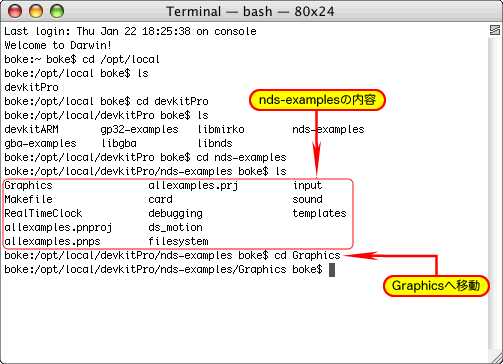Click 'devkitARM' in the listing
503x364 pixels.
coord(31,129)
